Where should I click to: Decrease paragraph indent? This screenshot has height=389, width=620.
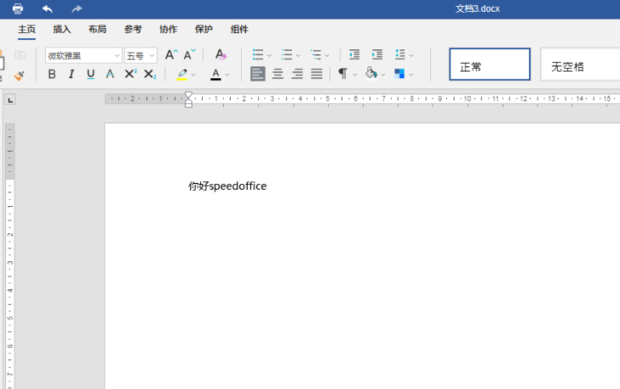(354, 55)
